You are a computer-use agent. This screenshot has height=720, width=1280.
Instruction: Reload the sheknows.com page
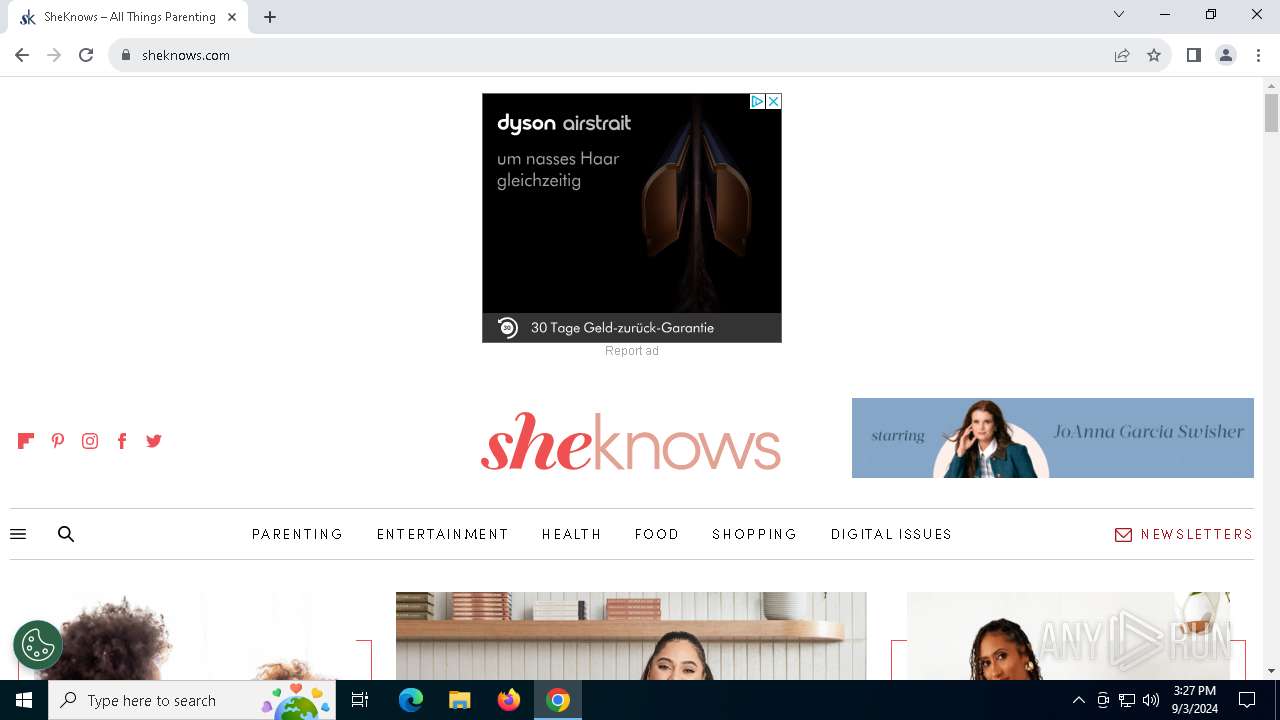click(x=86, y=55)
